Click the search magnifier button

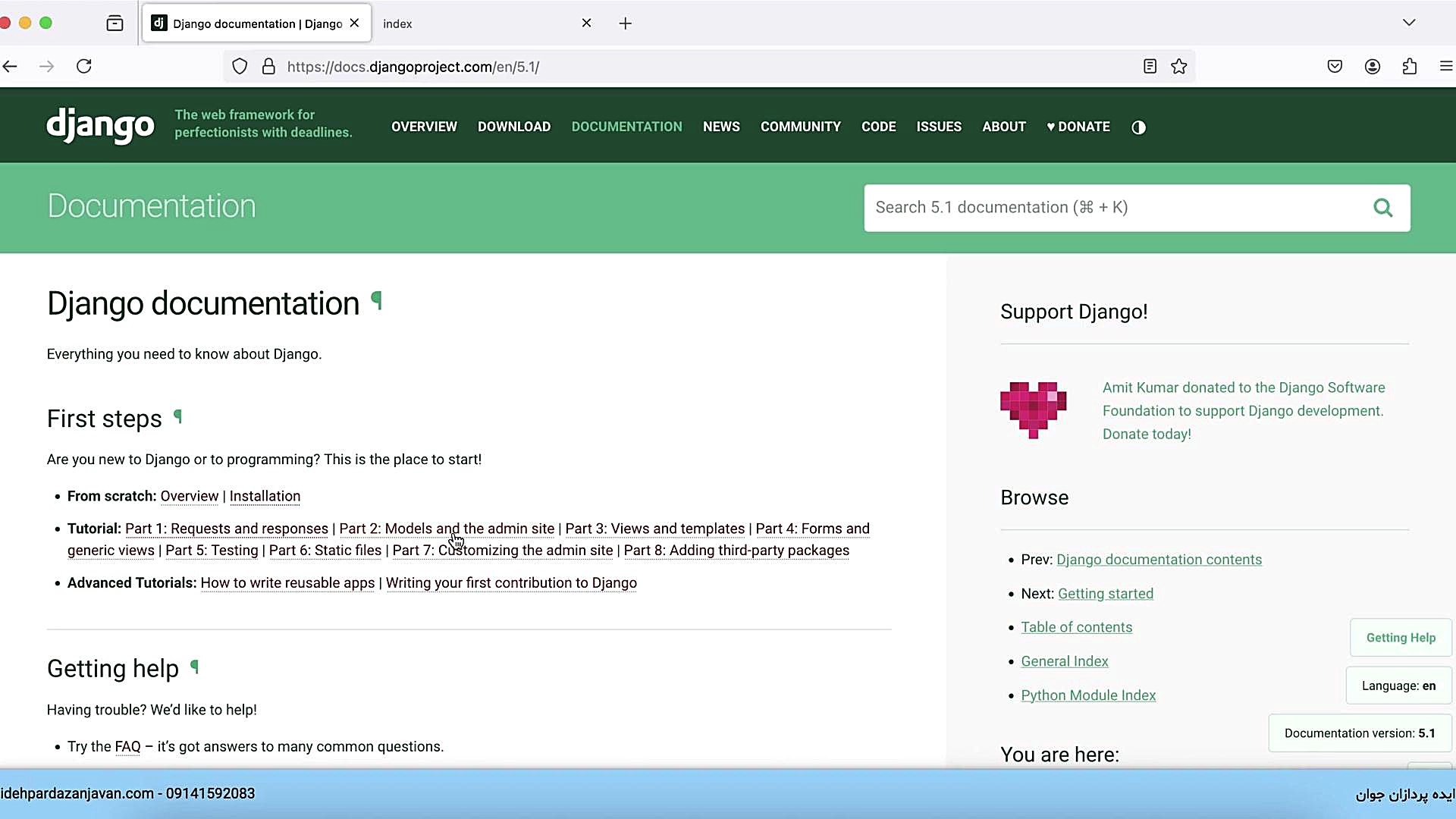point(1382,208)
